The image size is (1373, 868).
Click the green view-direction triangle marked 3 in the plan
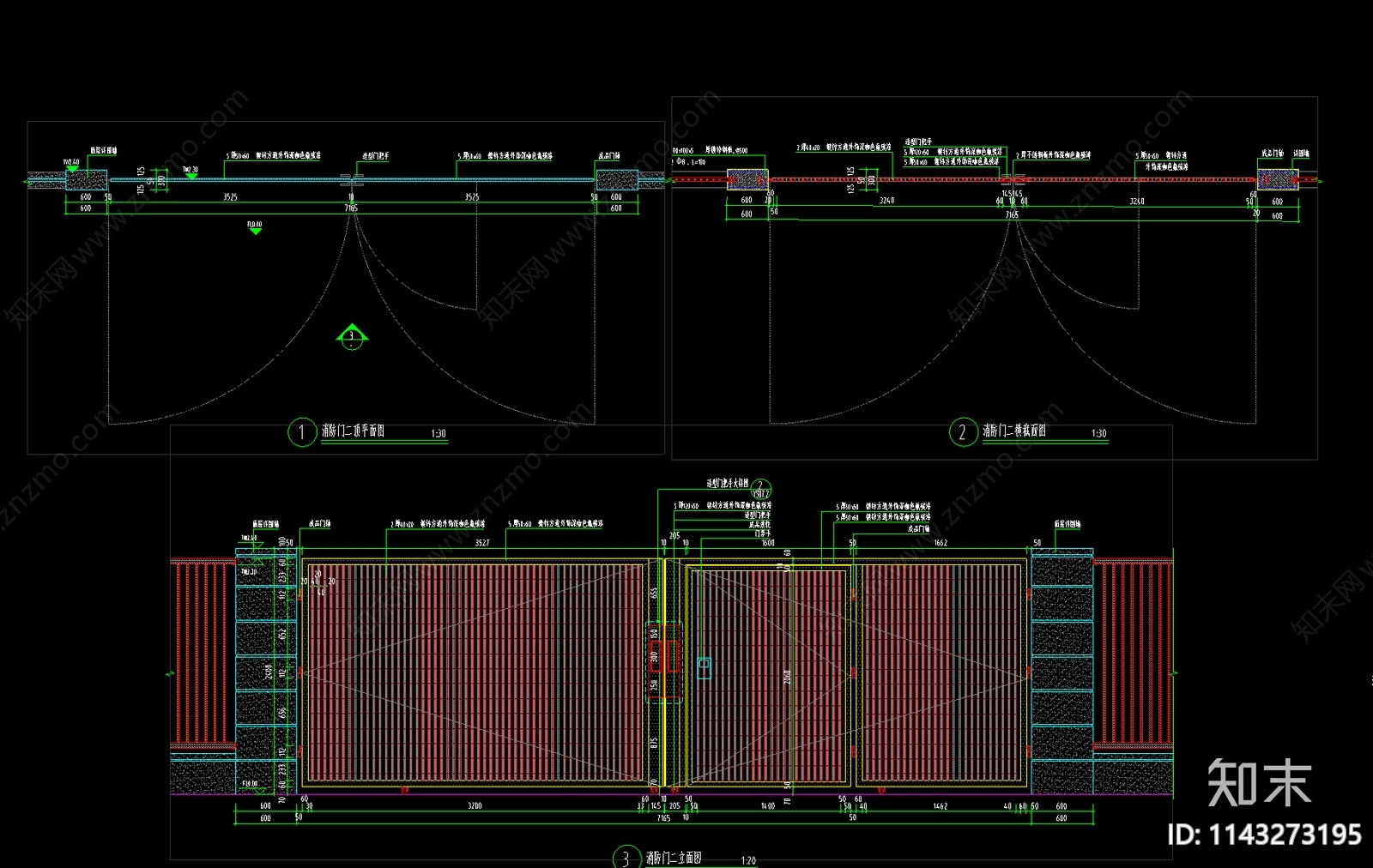(x=352, y=335)
